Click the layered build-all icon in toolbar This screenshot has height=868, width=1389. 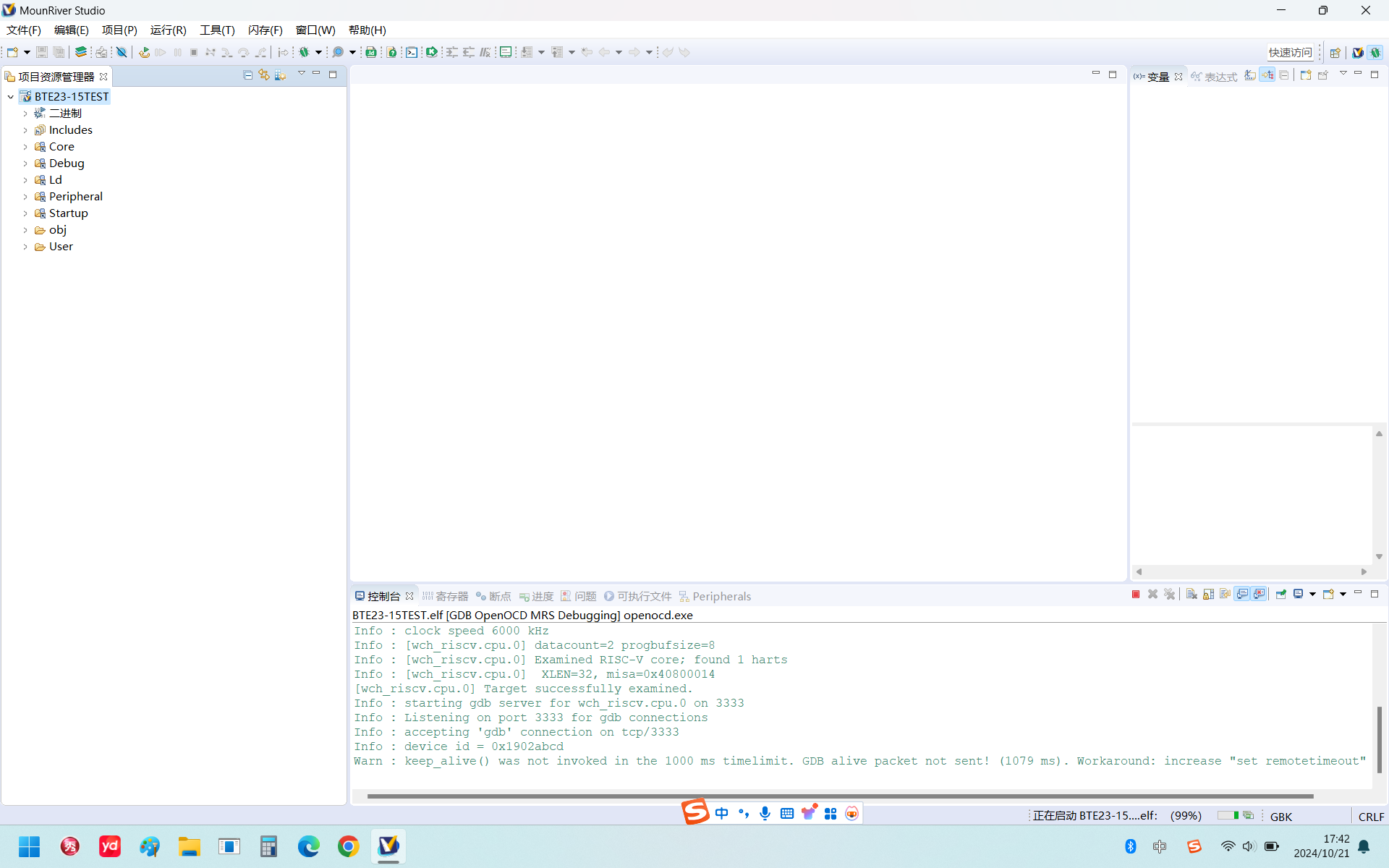(81, 52)
